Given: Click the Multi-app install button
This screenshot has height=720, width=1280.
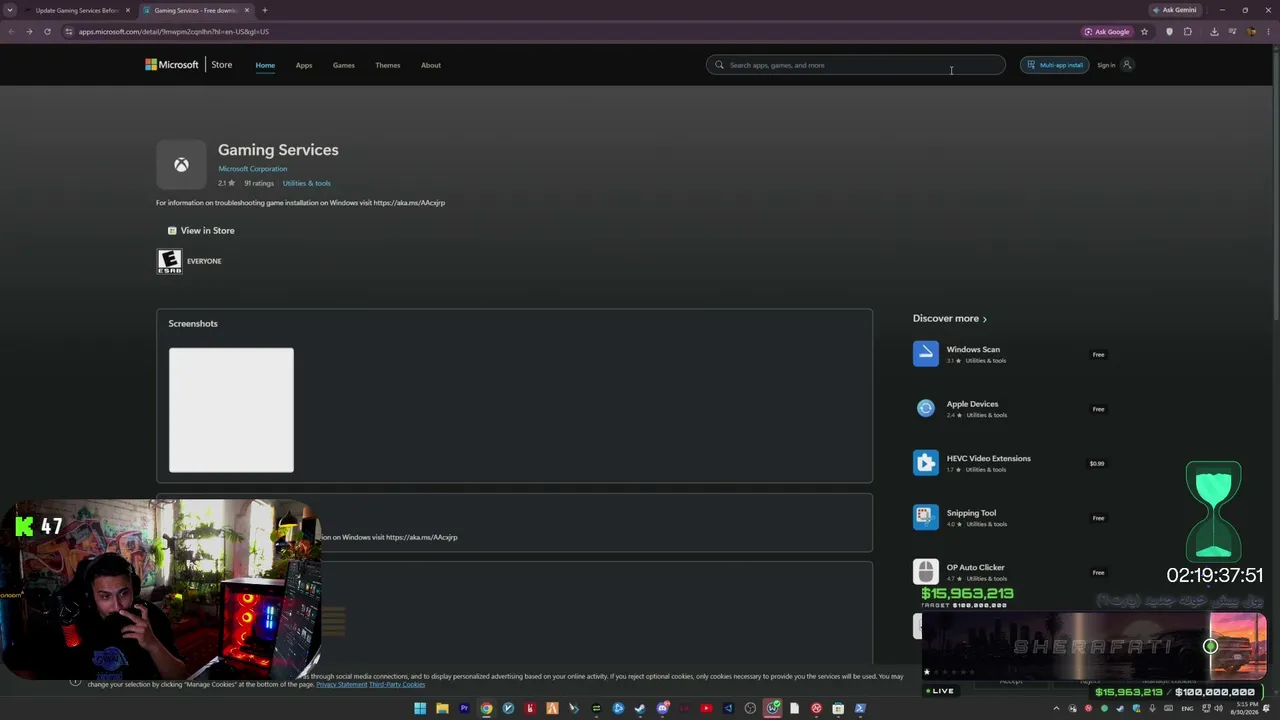Looking at the screenshot, I should pos(1054,65).
